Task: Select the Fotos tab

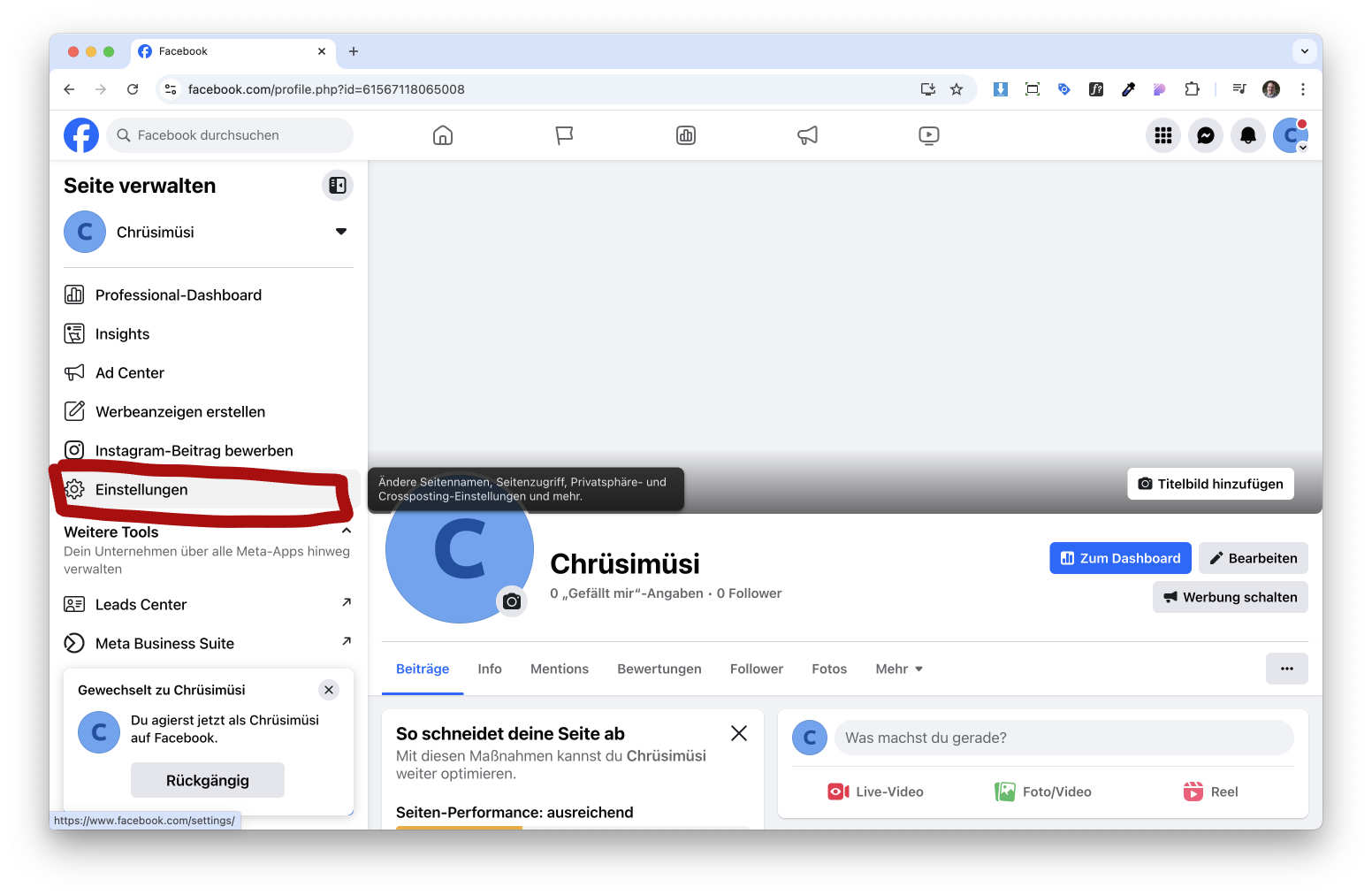Action: pyautogui.click(x=828, y=669)
